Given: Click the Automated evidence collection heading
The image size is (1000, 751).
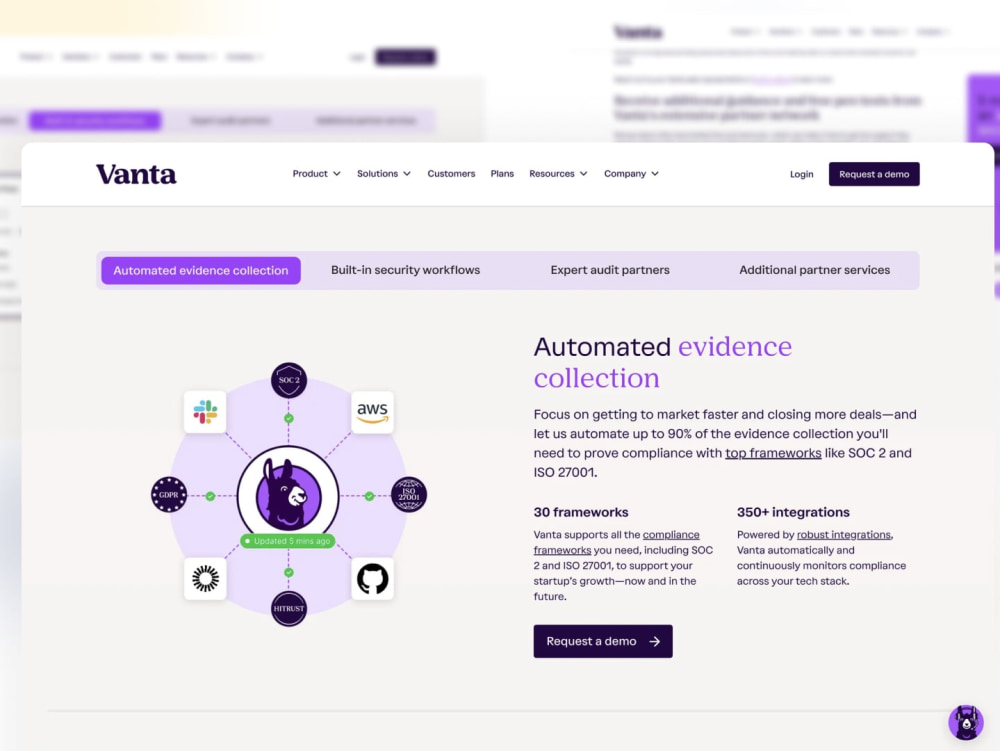Looking at the screenshot, I should tap(663, 362).
